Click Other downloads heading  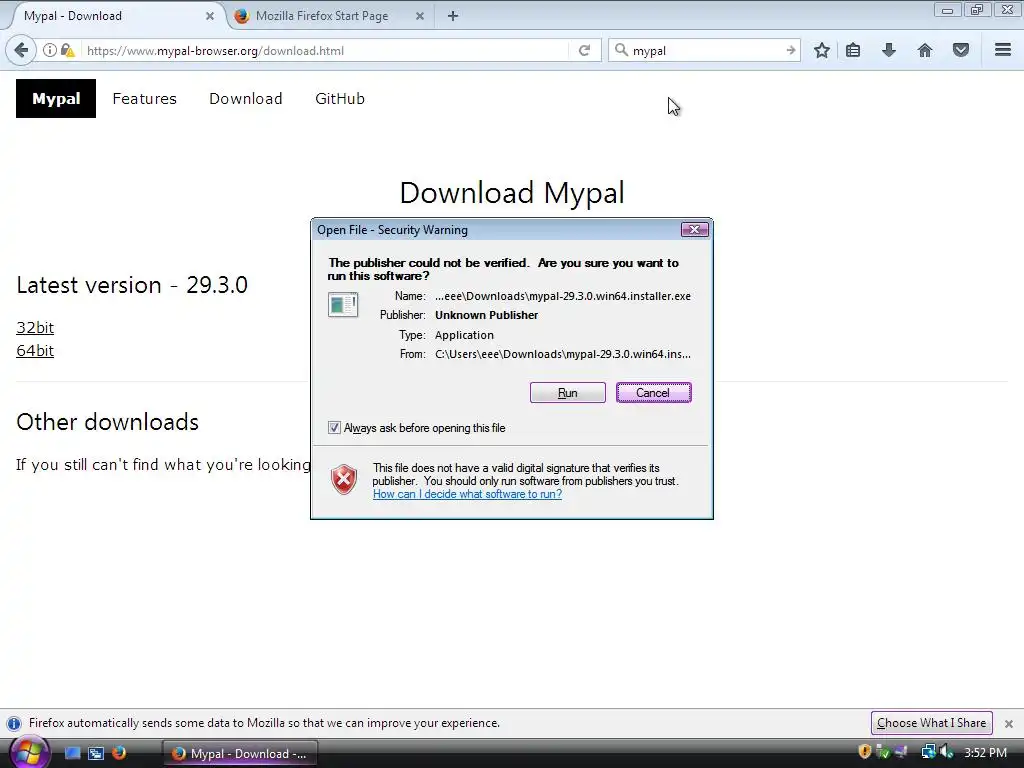(x=108, y=422)
